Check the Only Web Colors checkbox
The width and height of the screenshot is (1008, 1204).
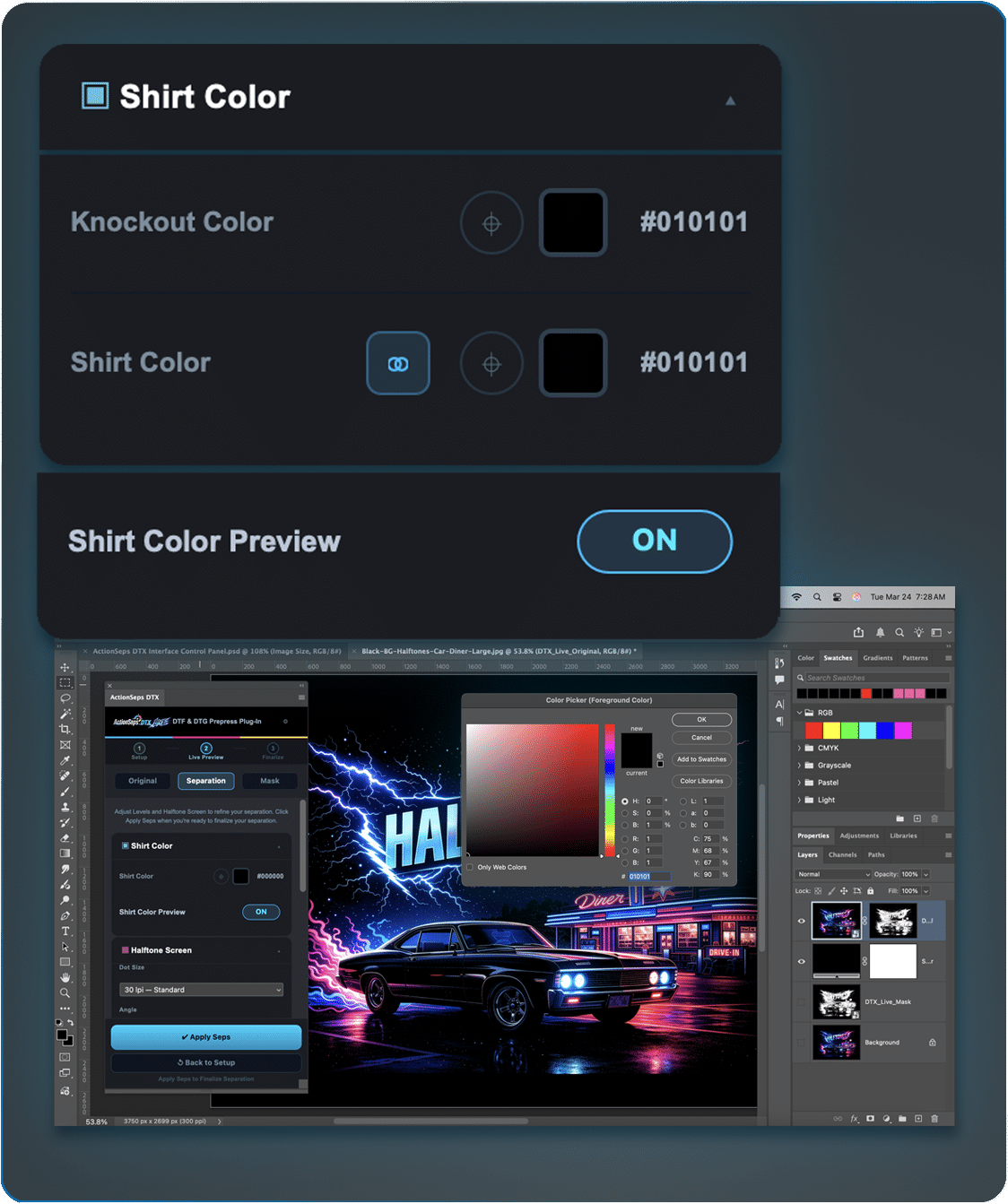(470, 867)
